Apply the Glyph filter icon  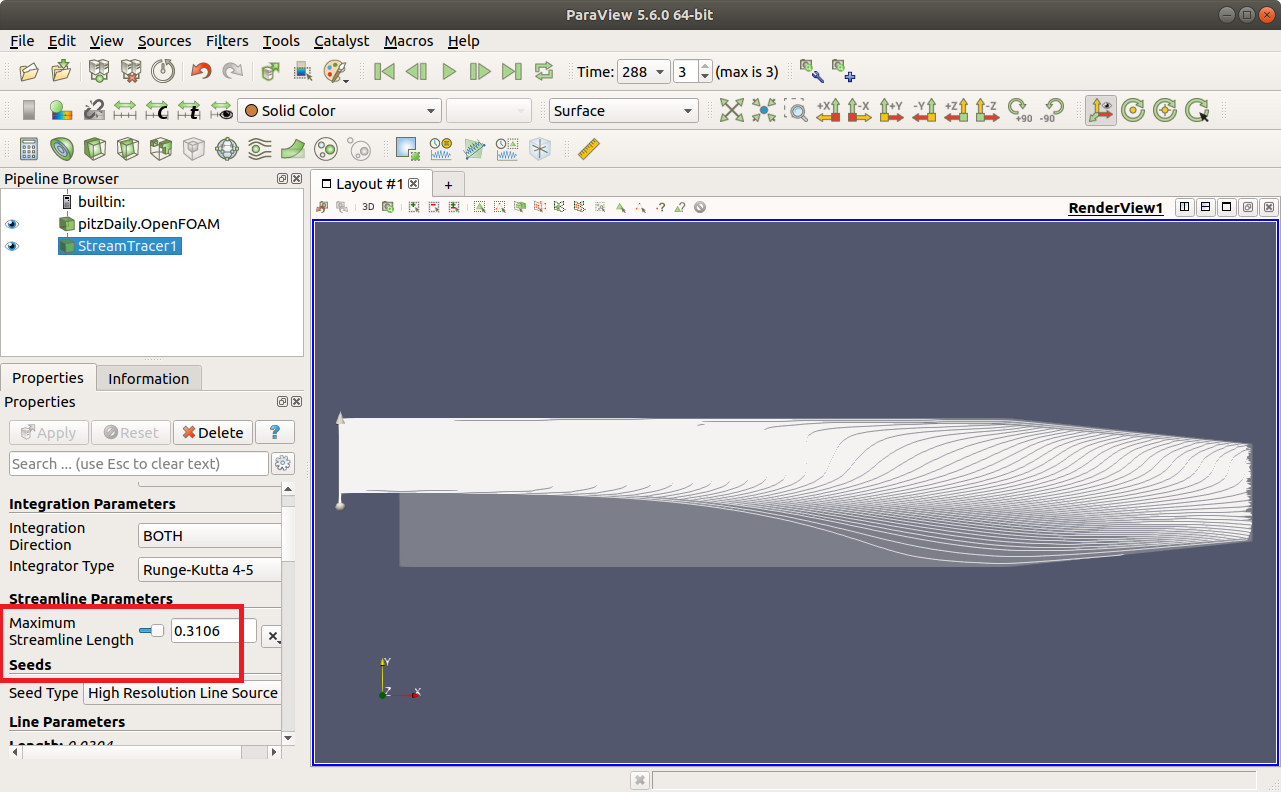pyautogui.click(x=226, y=149)
